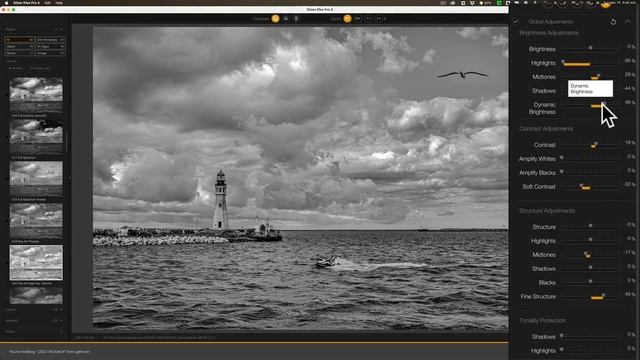
Task: Click the Structure Adjustments section heading
Action: tap(547, 211)
